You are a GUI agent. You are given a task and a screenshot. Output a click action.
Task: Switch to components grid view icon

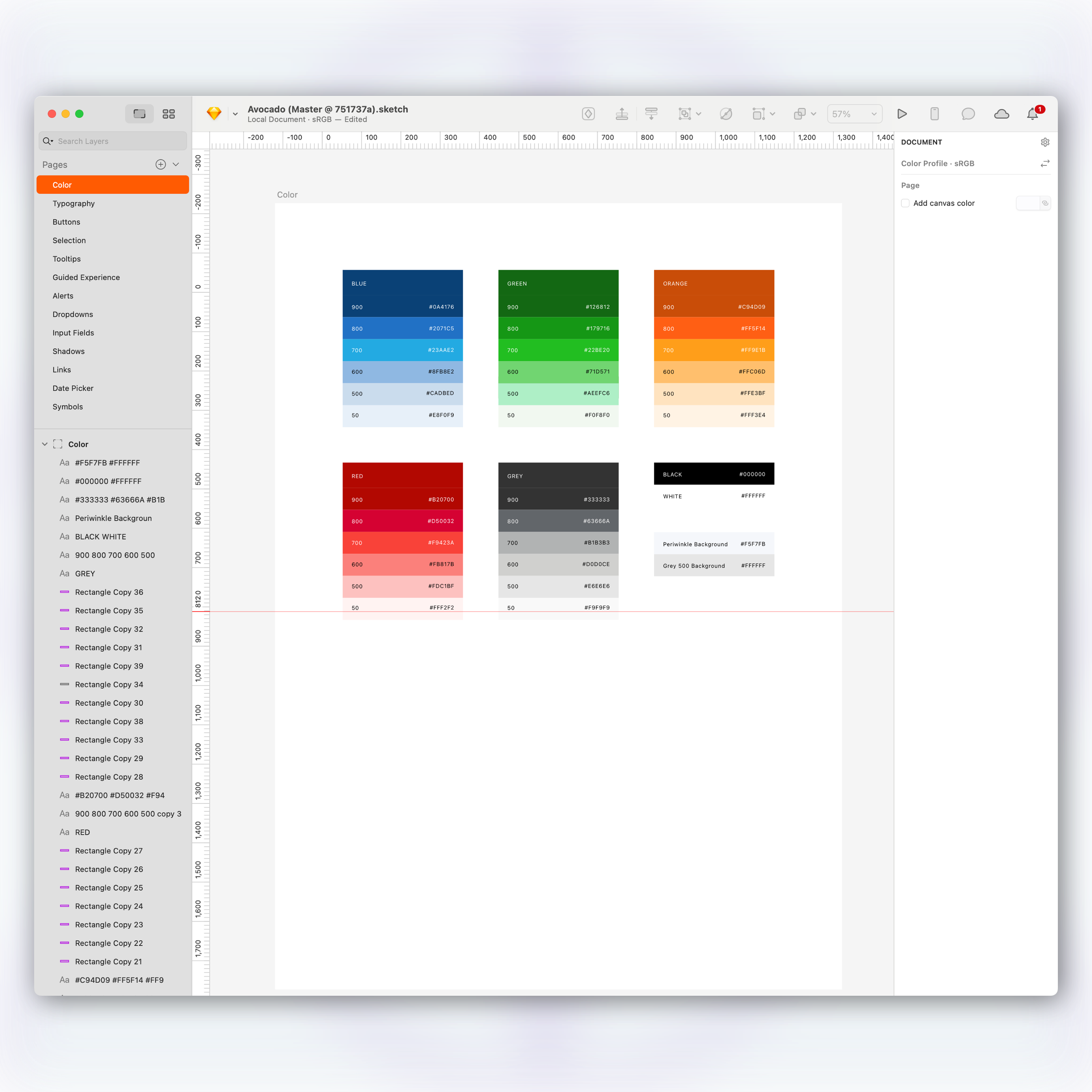(168, 114)
